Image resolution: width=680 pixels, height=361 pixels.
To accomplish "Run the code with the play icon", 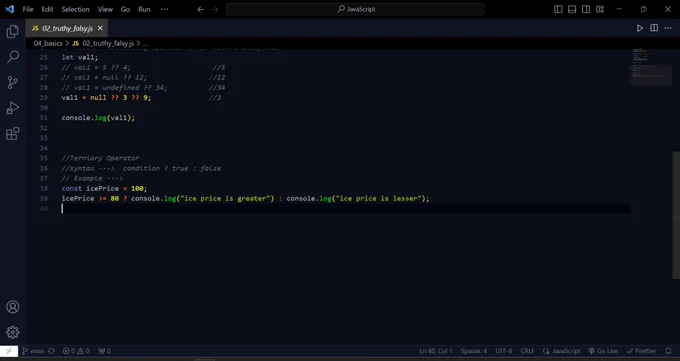I will click(x=640, y=28).
